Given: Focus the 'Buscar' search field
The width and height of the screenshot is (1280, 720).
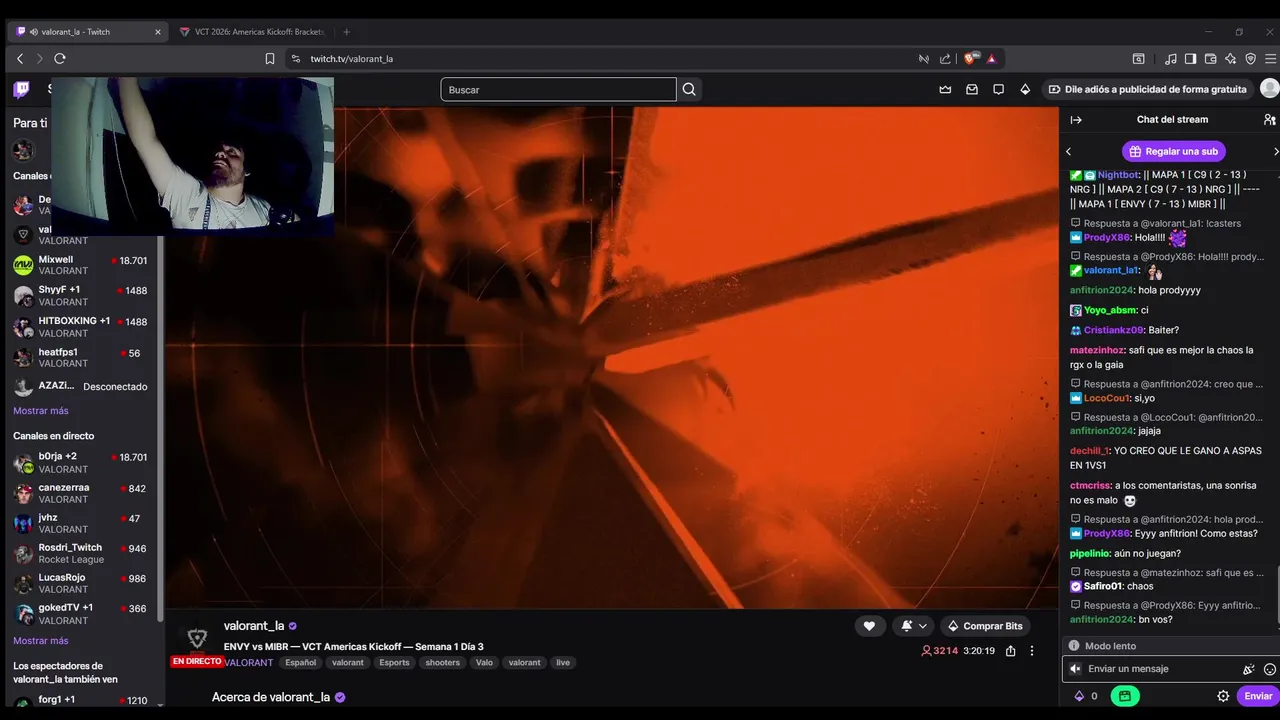Looking at the screenshot, I should click(x=558, y=90).
